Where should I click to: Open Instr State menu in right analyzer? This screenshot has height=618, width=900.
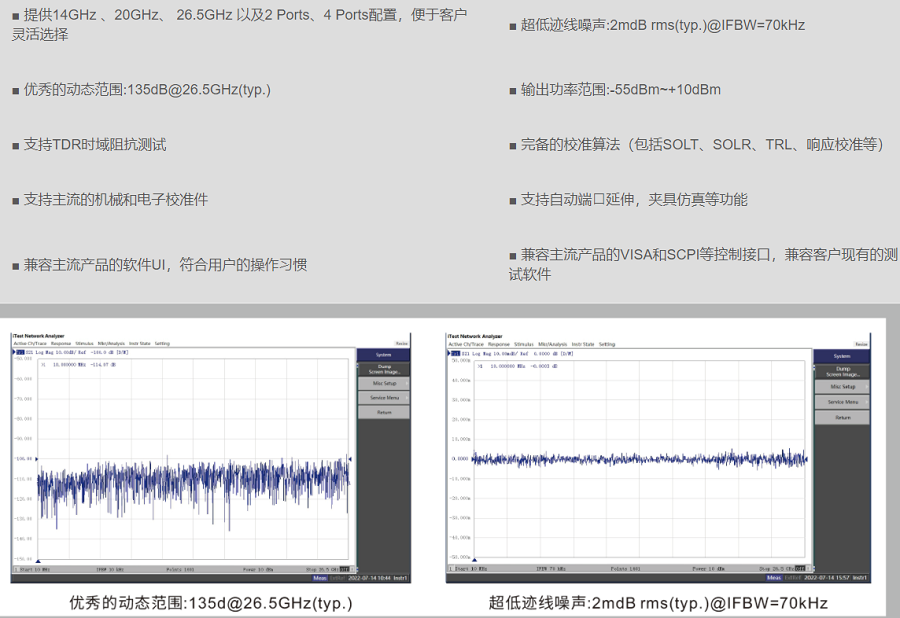click(x=582, y=344)
